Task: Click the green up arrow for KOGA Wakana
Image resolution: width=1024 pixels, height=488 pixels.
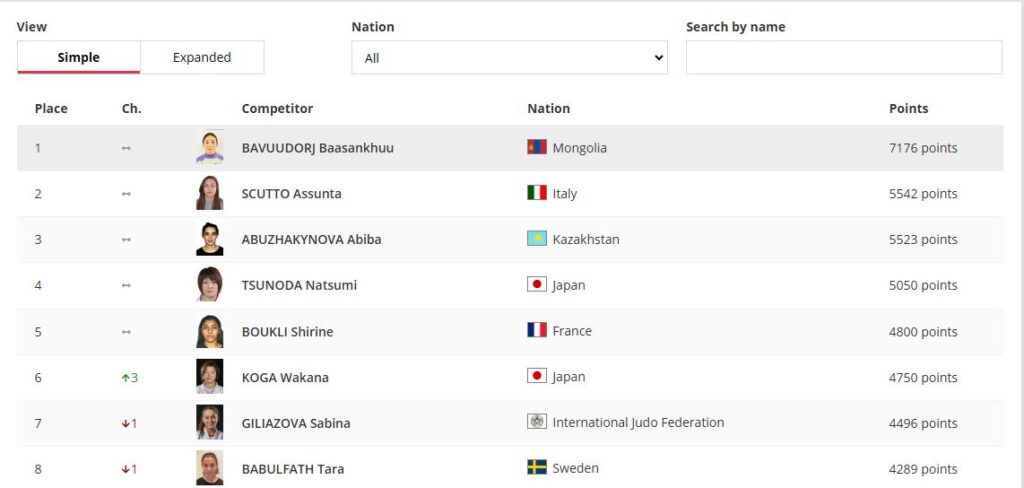Action: 125,378
